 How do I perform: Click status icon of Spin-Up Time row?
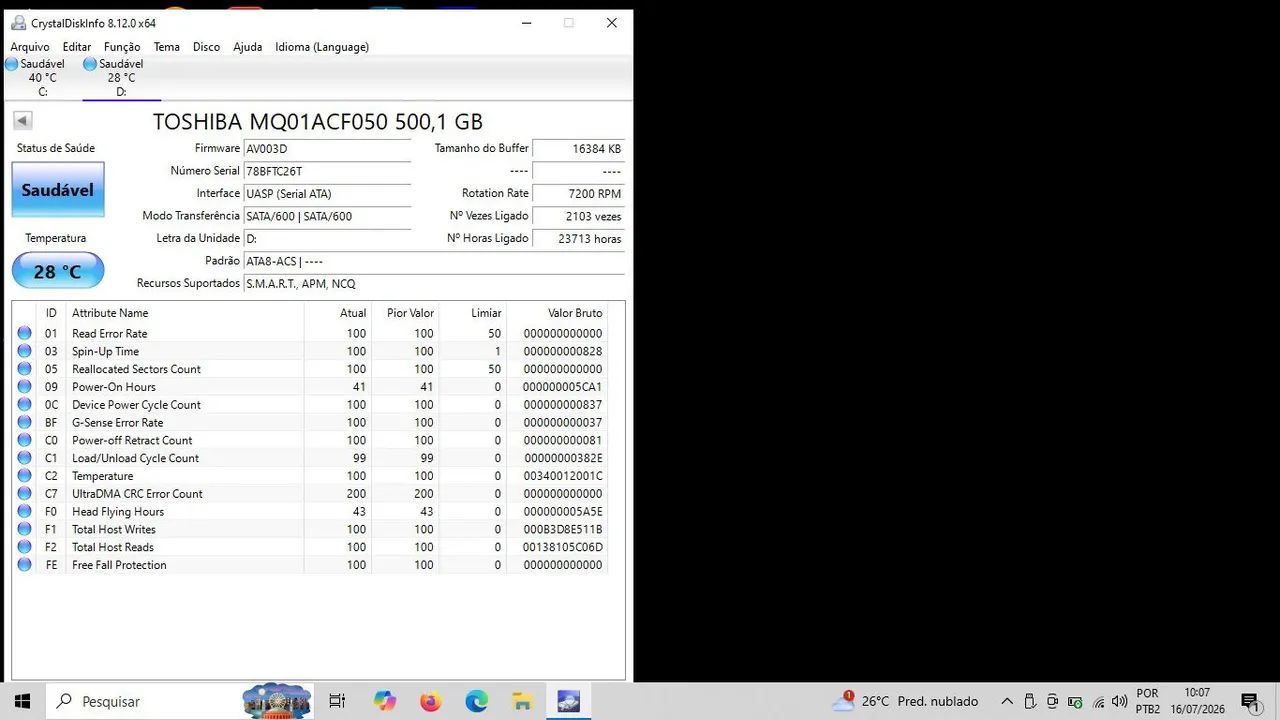point(24,351)
